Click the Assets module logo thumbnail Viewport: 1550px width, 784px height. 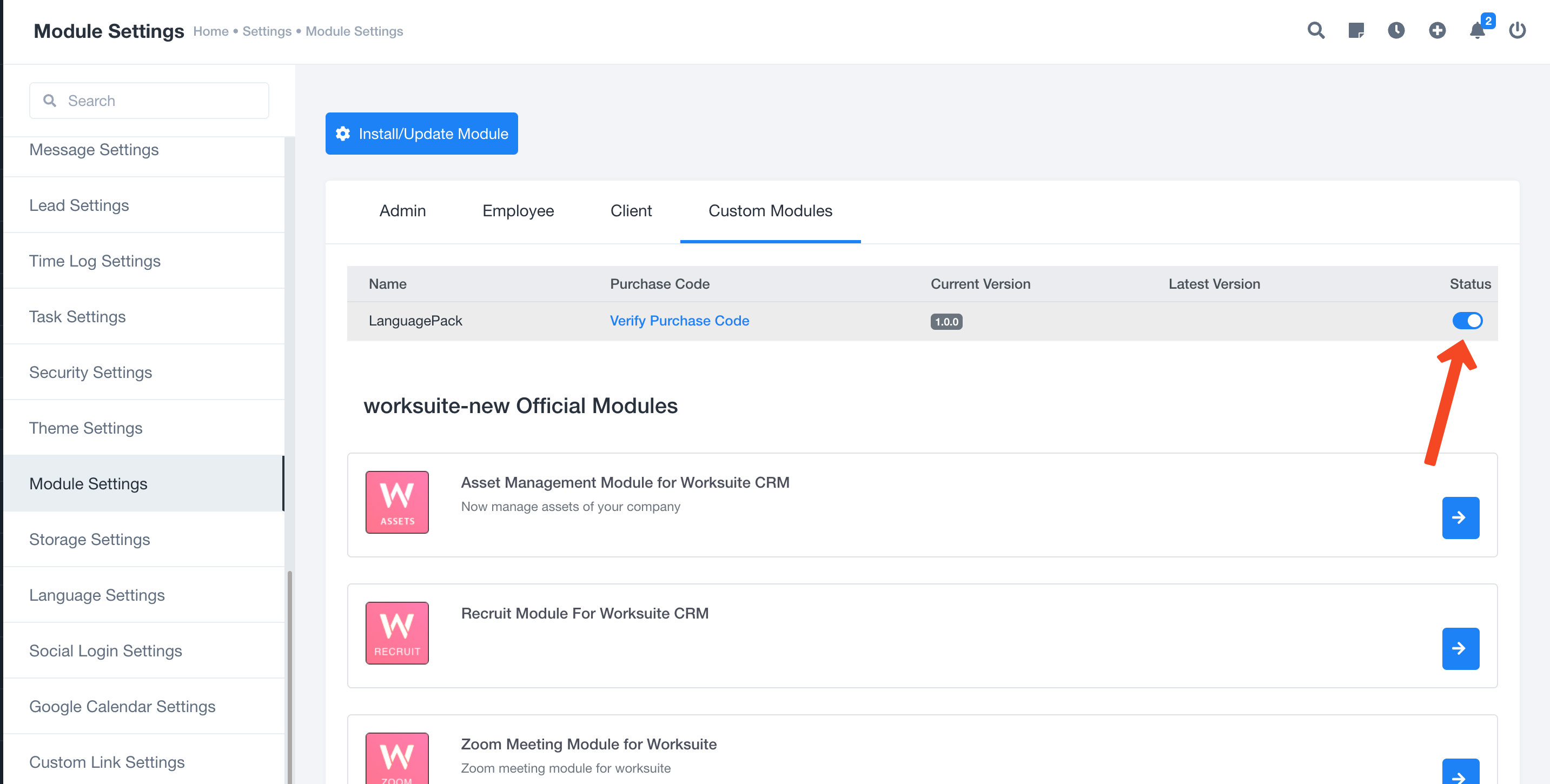[397, 502]
